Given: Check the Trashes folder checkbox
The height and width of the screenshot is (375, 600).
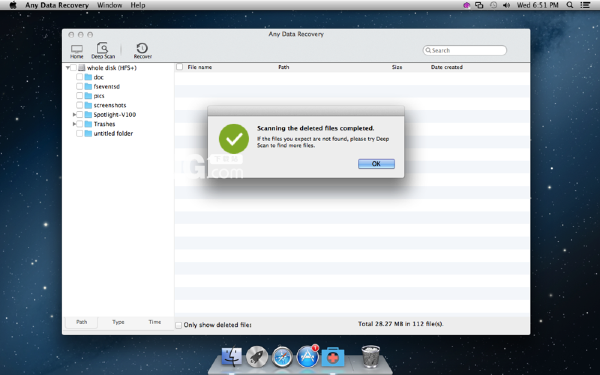Looking at the screenshot, I should tap(79, 124).
